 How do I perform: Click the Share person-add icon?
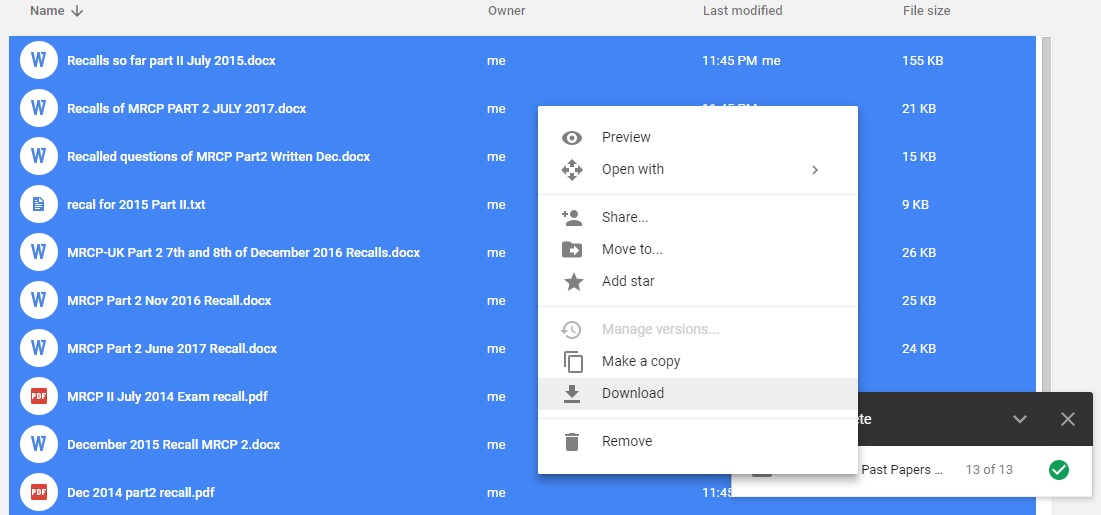(572, 217)
